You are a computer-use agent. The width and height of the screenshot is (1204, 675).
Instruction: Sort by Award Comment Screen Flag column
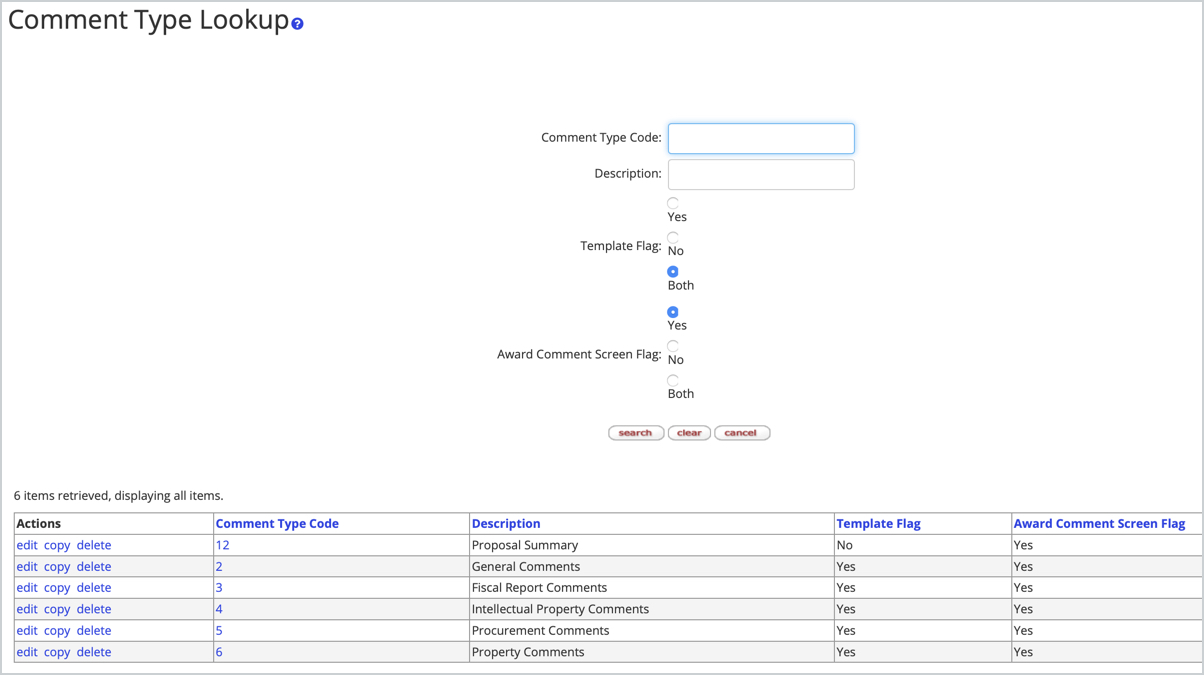(x=1099, y=523)
